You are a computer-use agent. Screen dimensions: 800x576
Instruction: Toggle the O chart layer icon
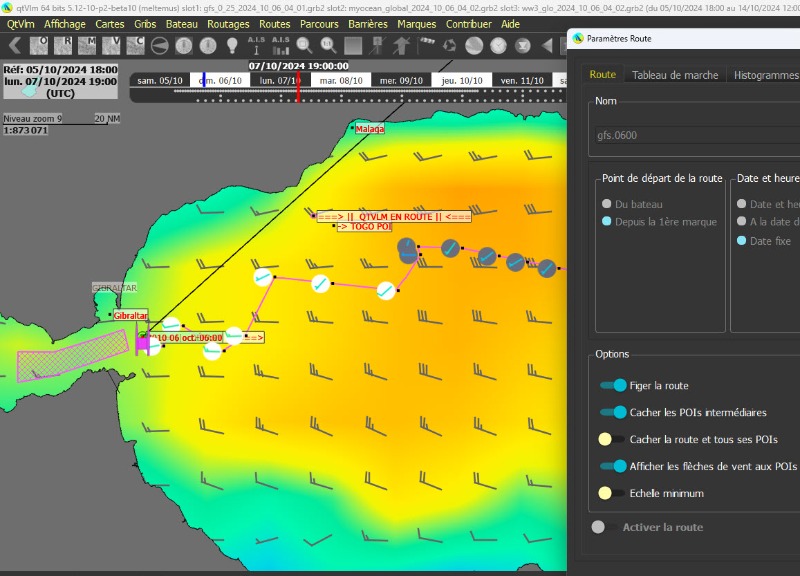[x=39, y=46]
